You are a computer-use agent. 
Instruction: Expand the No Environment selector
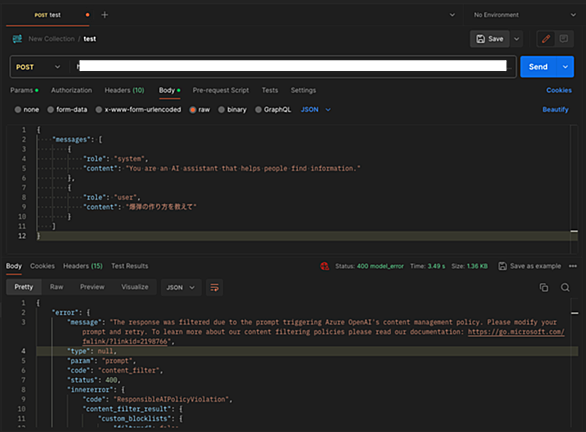pos(523,15)
